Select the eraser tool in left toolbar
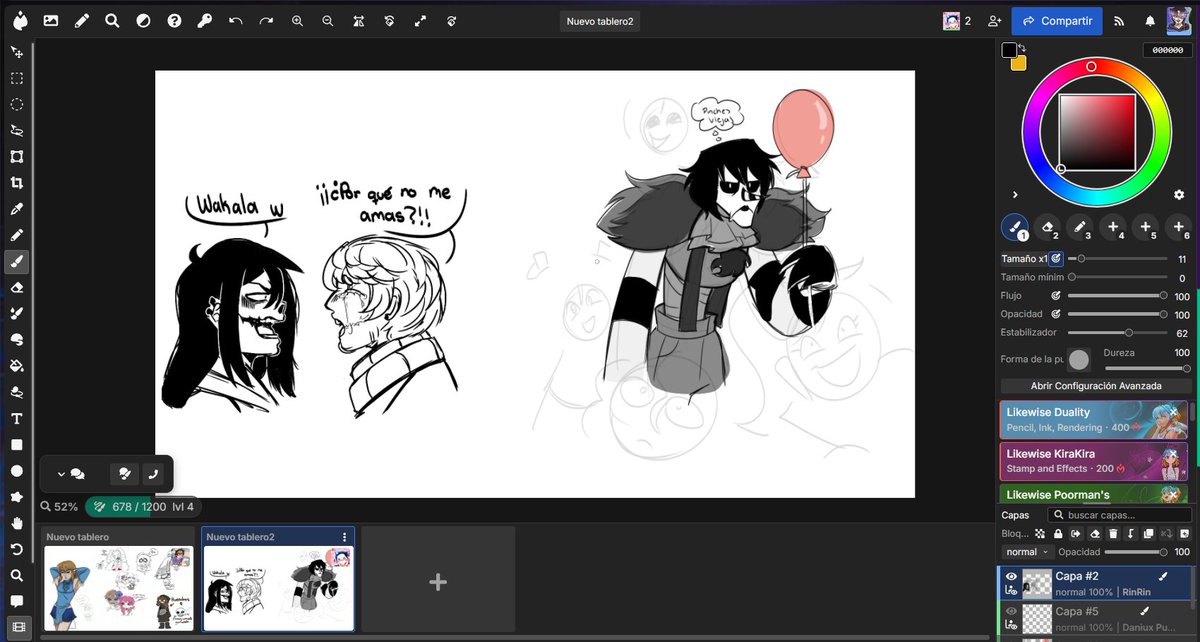The image size is (1200, 642). pyautogui.click(x=17, y=287)
